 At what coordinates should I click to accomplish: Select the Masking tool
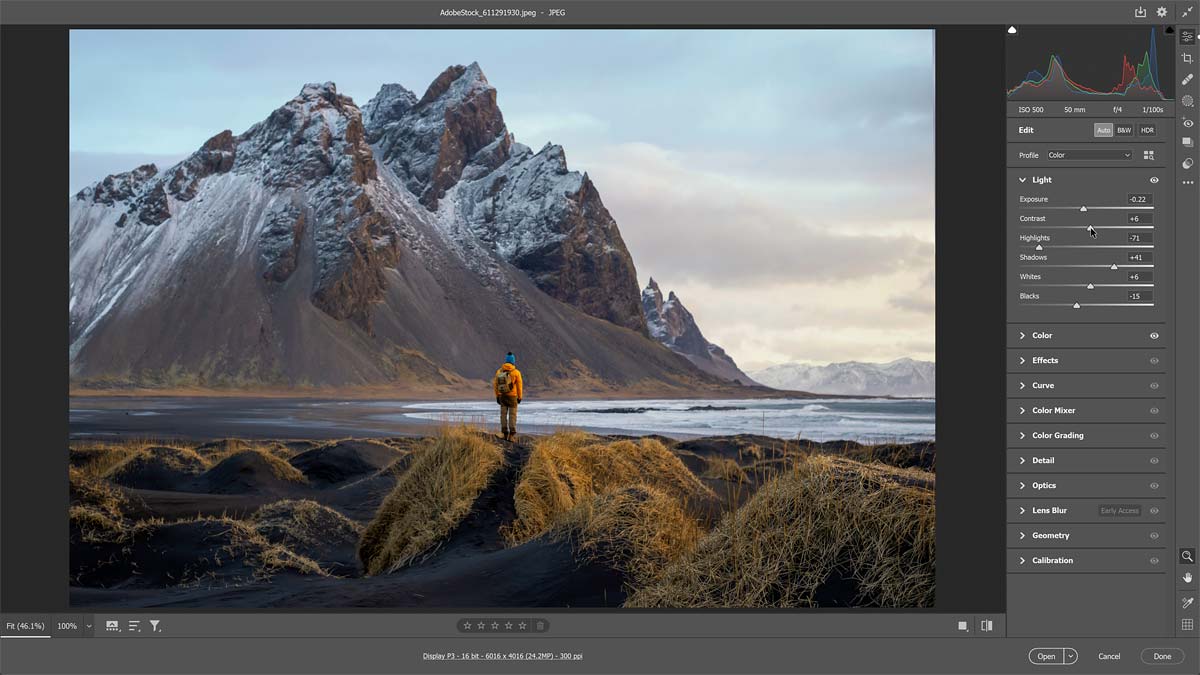click(1188, 100)
